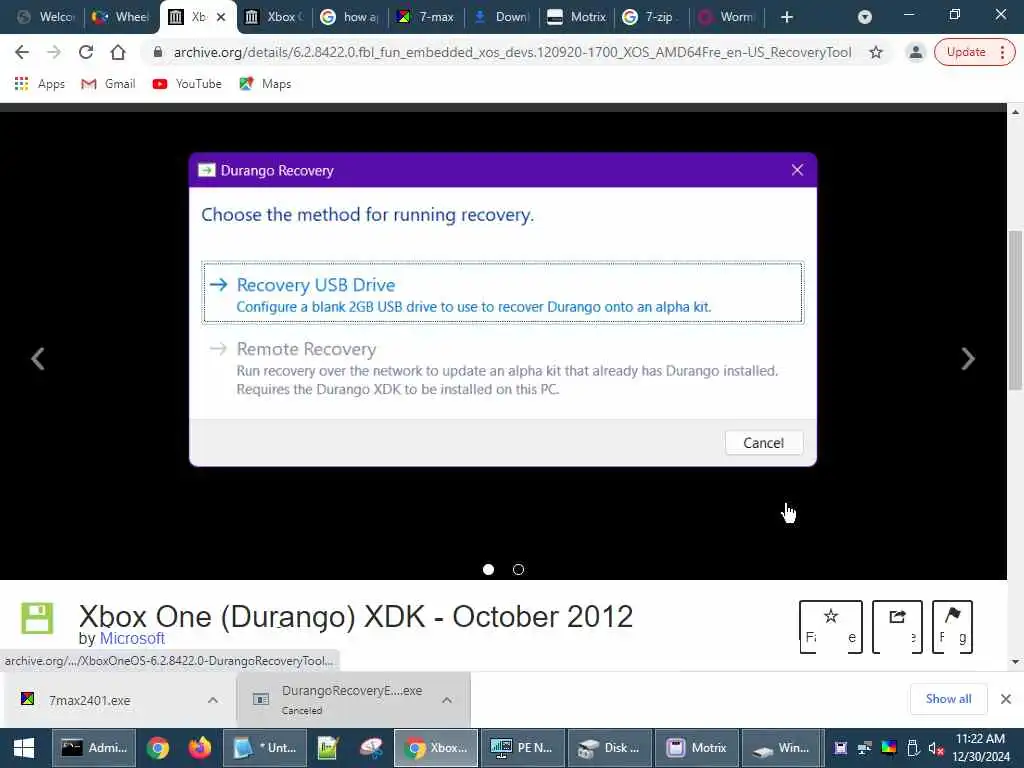Switch to the 7-zip Google tab

(x=652, y=17)
